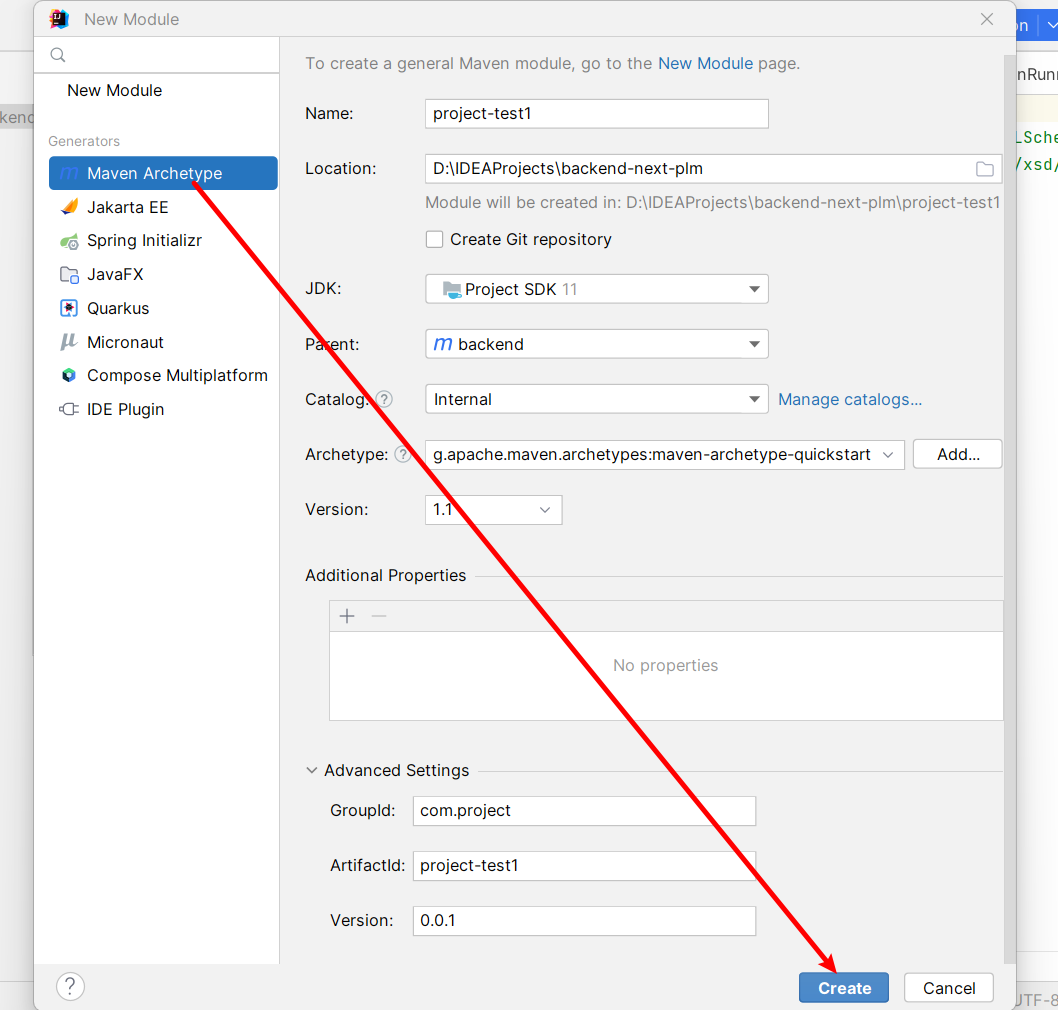Open the Parent backend dropdown
Screen dimensions: 1058x1010
point(596,344)
